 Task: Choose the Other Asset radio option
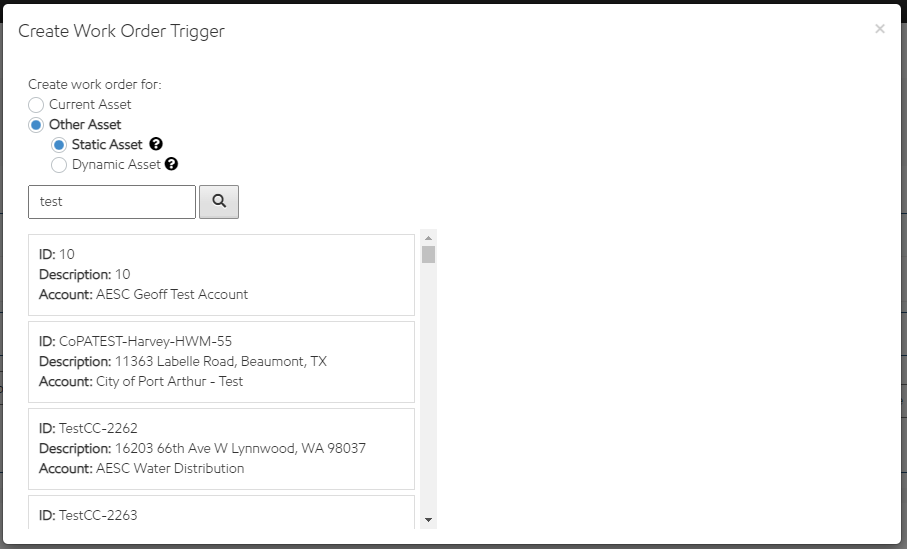(x=36, y=124)
